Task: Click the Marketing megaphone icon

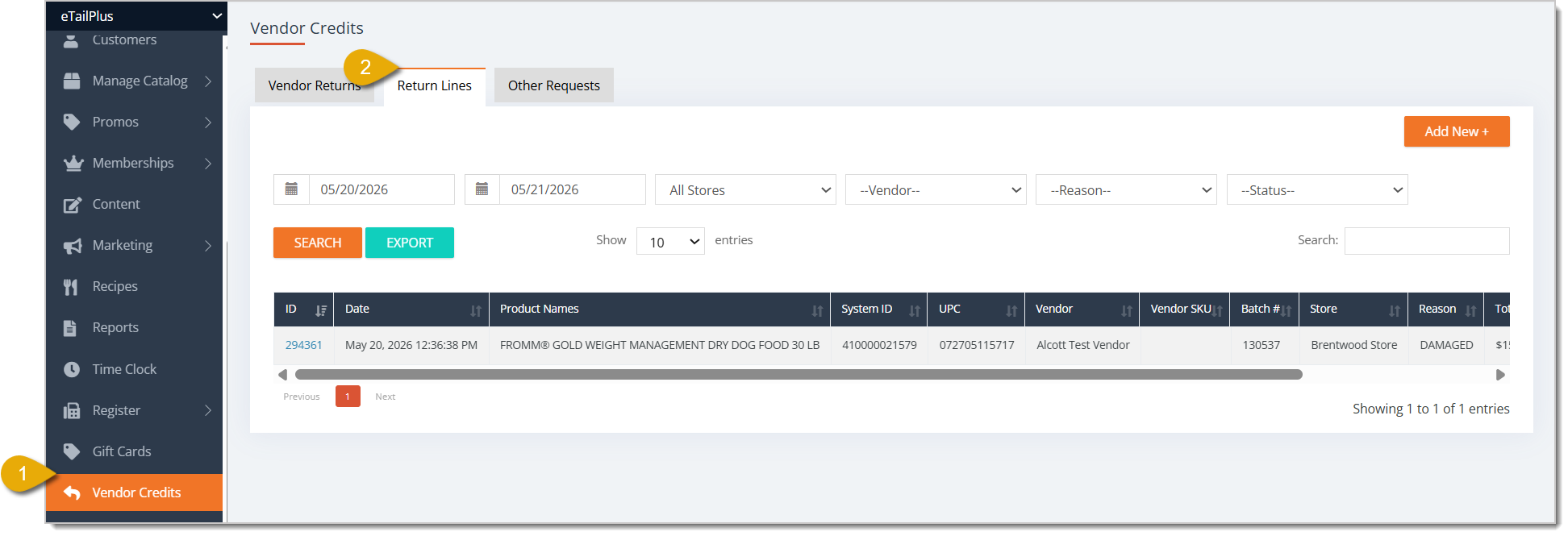Action: pos(73,246)
